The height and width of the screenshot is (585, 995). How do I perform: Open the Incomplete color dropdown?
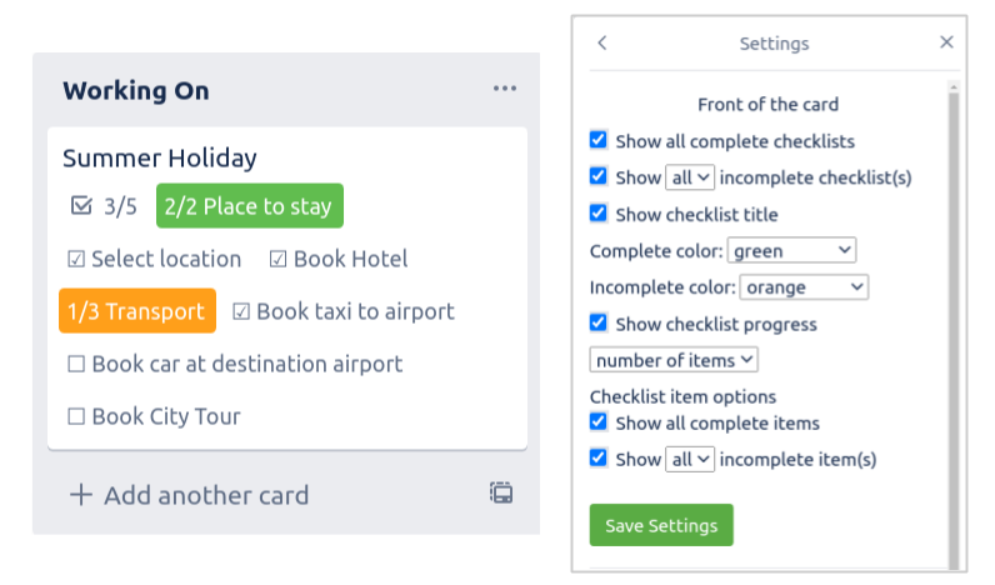[x=803, y=287]
